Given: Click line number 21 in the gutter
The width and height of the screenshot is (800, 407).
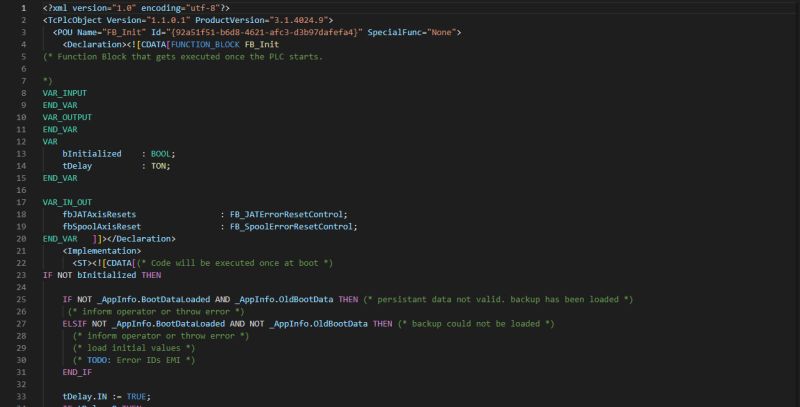Looking at the screenshot, I should [21, 251].
